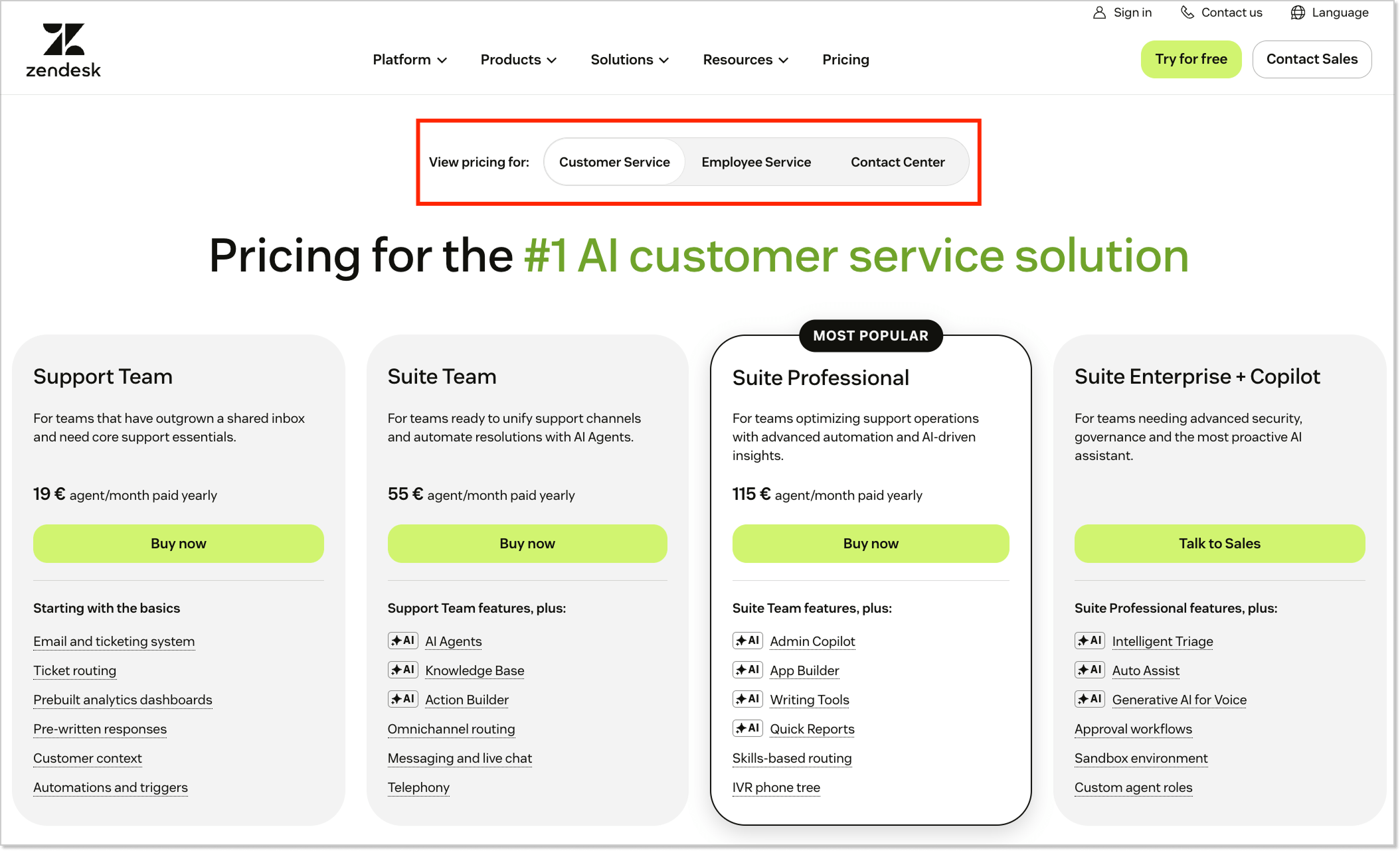1400x851 pixels.
Task: Click the Suite Enterprise + Copilot title
Action: (1197, 376)
